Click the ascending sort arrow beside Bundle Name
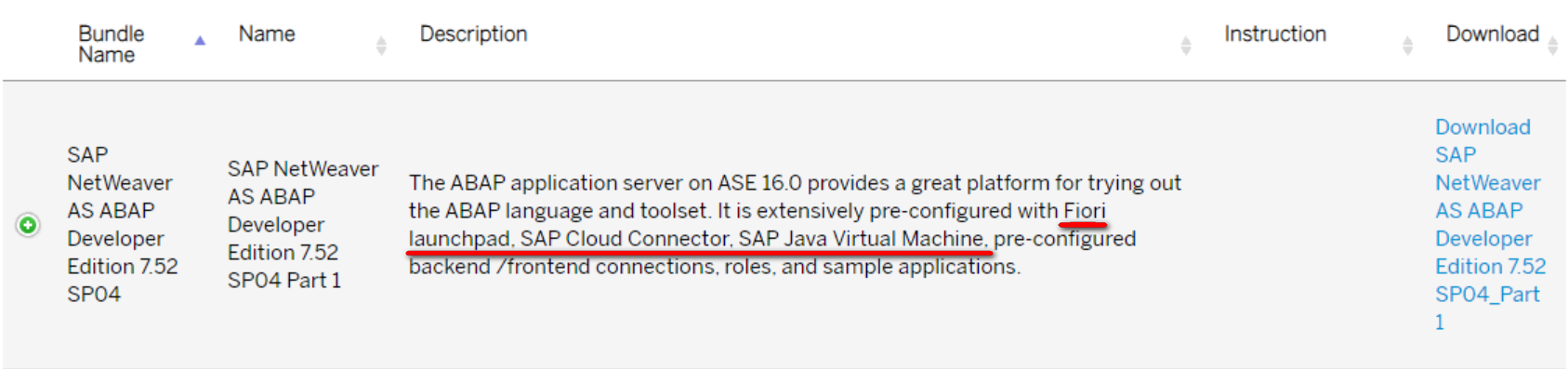Screen dimensions: 1568x369 [199, 41]
